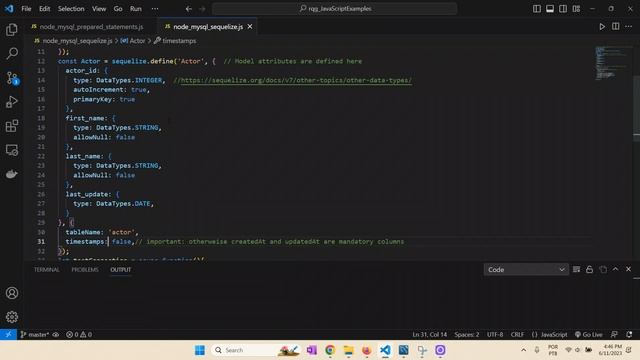
Task: Run the code with the play icon
Action: tap(602, 27)
